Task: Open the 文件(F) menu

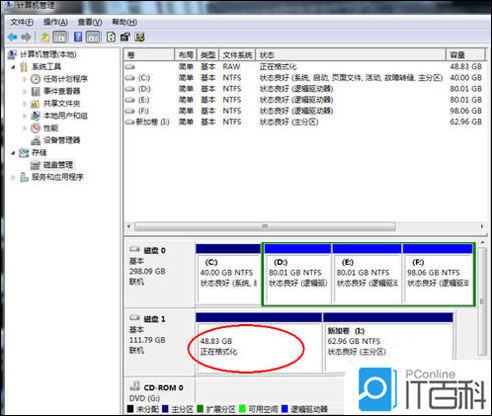Action: click(22, 22)
